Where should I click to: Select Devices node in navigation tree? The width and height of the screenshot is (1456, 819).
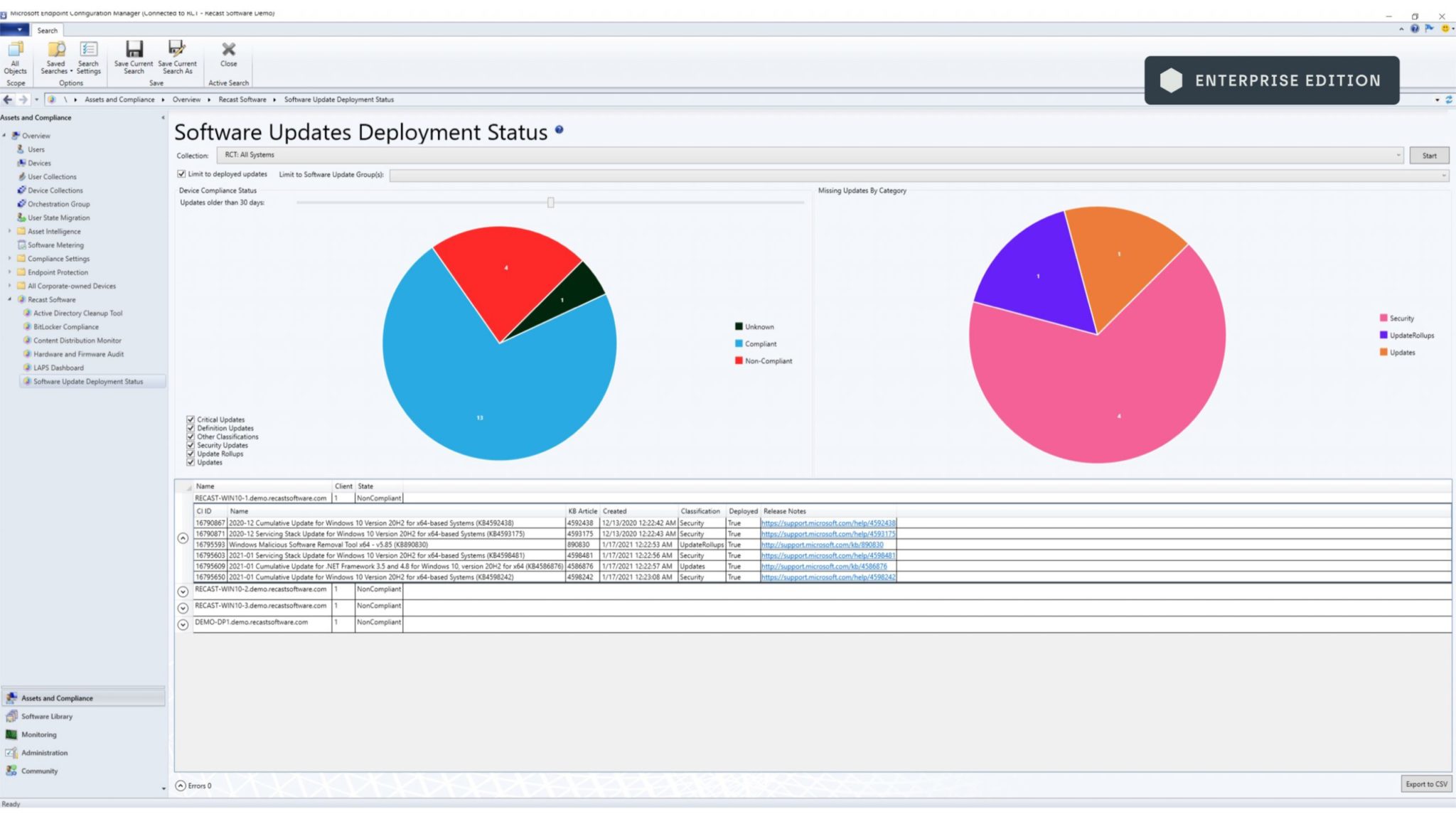pyautogui.click(x=39, y=163)
